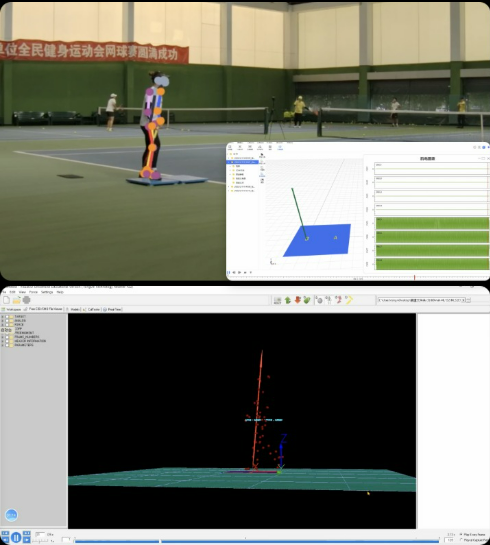Expand the ANALOG tree node
This screenshot has height=545, width=490.
point(2,321)
